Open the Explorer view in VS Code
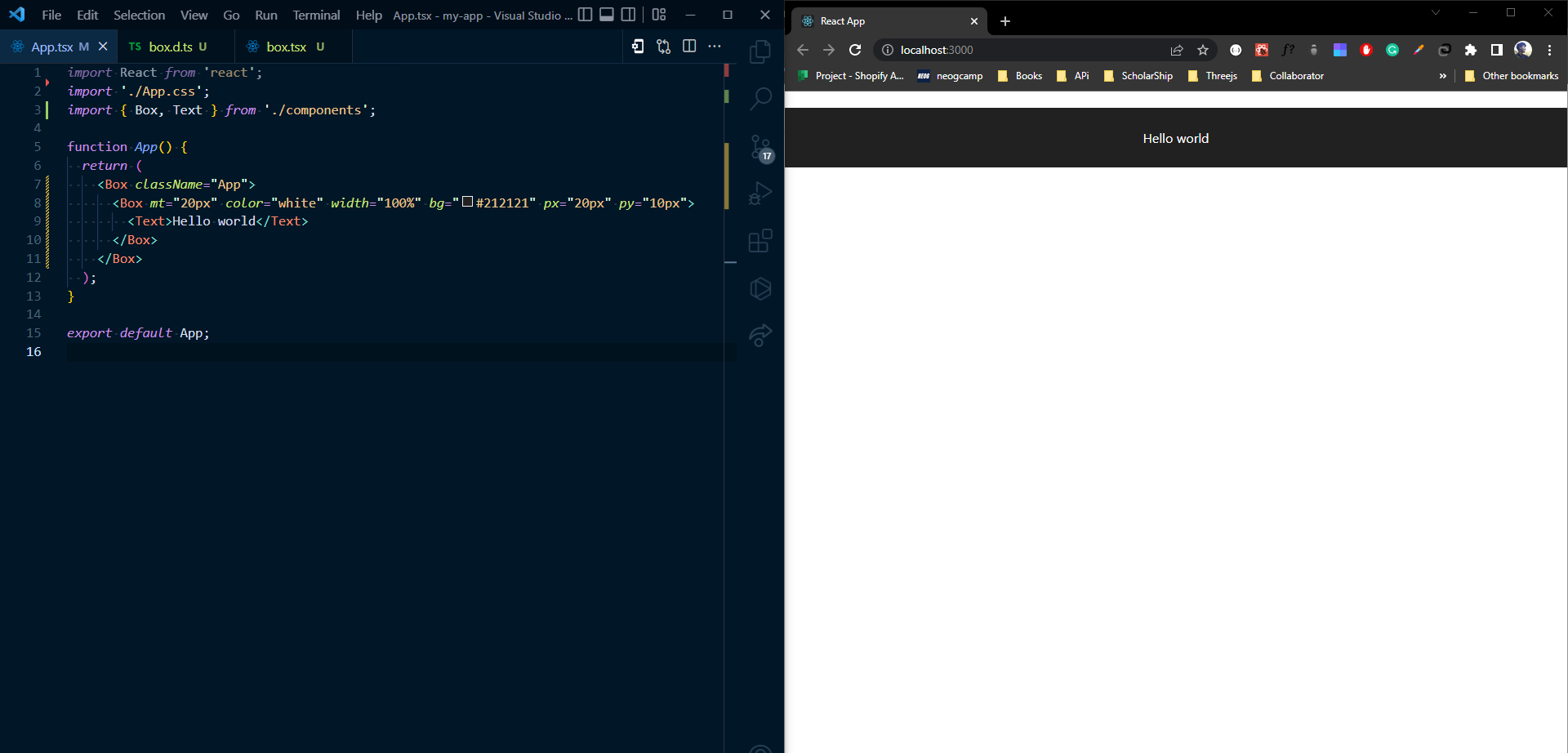Image resolution: width=1568 pixels, height=753 pixels. coord(760,51)
